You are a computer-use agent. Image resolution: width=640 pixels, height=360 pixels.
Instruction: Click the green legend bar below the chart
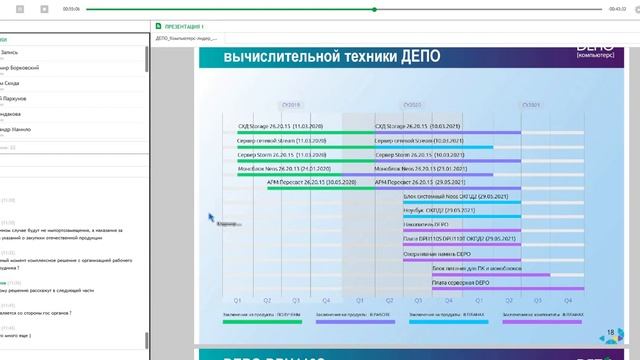click(x=262, y=322)
